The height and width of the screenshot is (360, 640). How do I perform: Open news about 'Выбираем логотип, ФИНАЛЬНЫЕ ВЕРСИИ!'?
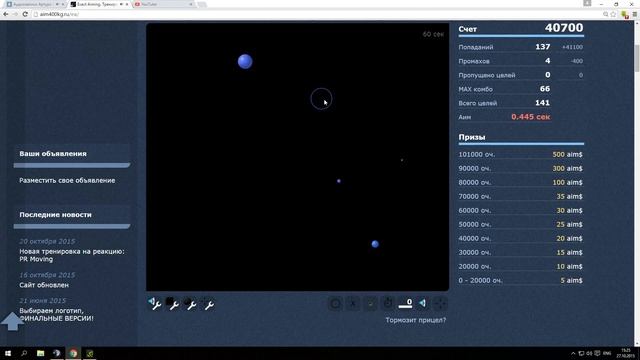[56, 314]
